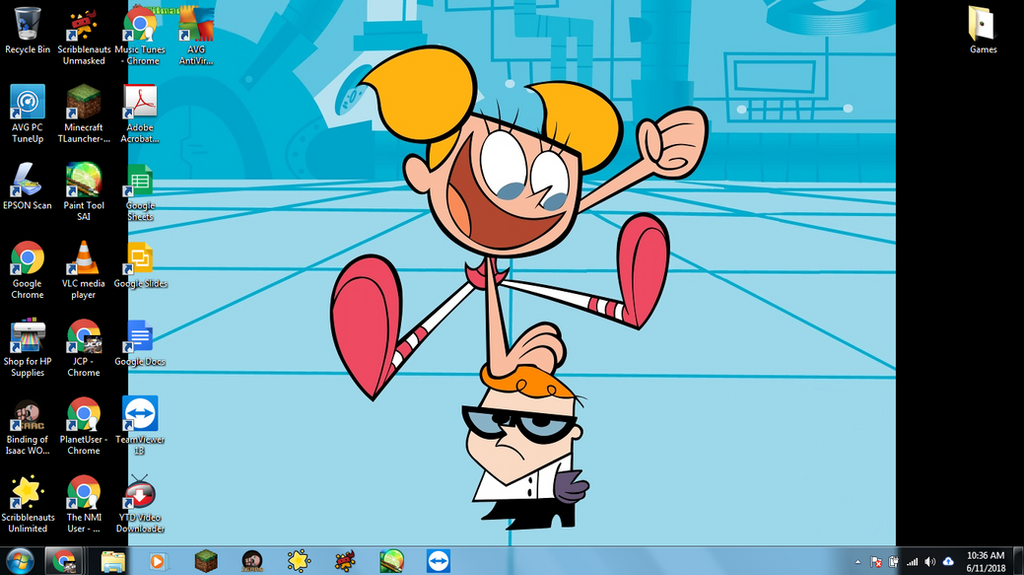Launch Scribblenauts Unmasked from desktop
Image resolution: width=1024 pixels, height=575 pixels.
point(84,36)
